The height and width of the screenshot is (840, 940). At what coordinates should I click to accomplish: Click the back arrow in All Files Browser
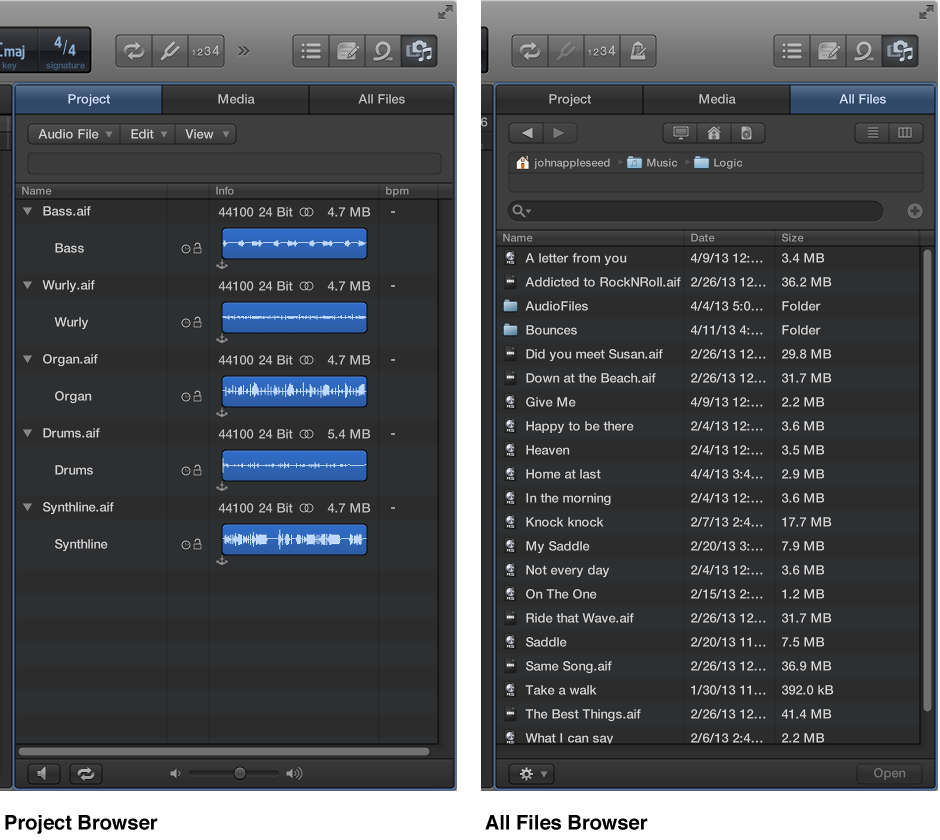pos(526,133)
